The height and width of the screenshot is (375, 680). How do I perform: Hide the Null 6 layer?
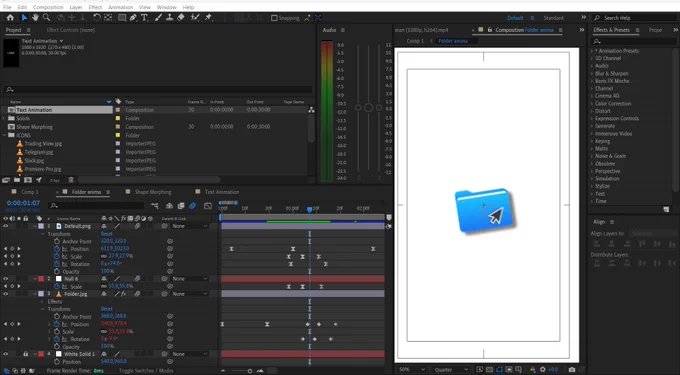coord(6,279)
